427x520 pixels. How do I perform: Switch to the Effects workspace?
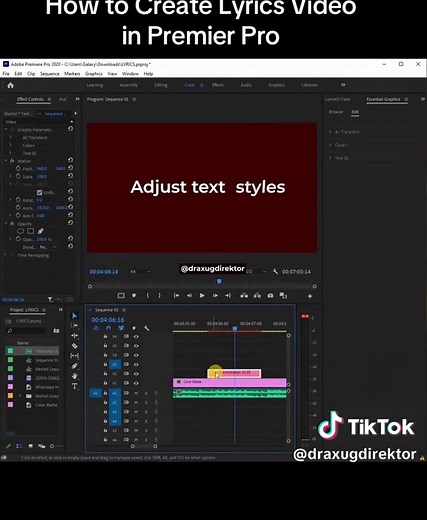click(218, 85)
